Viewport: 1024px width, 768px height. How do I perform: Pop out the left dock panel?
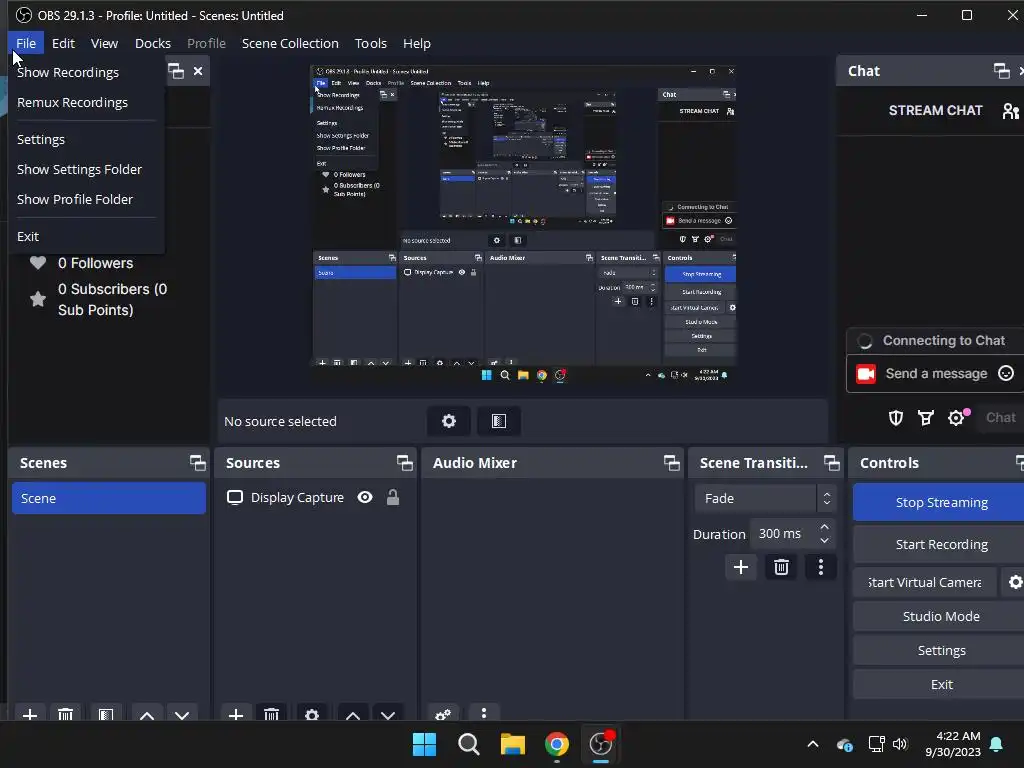click(176, 71)
